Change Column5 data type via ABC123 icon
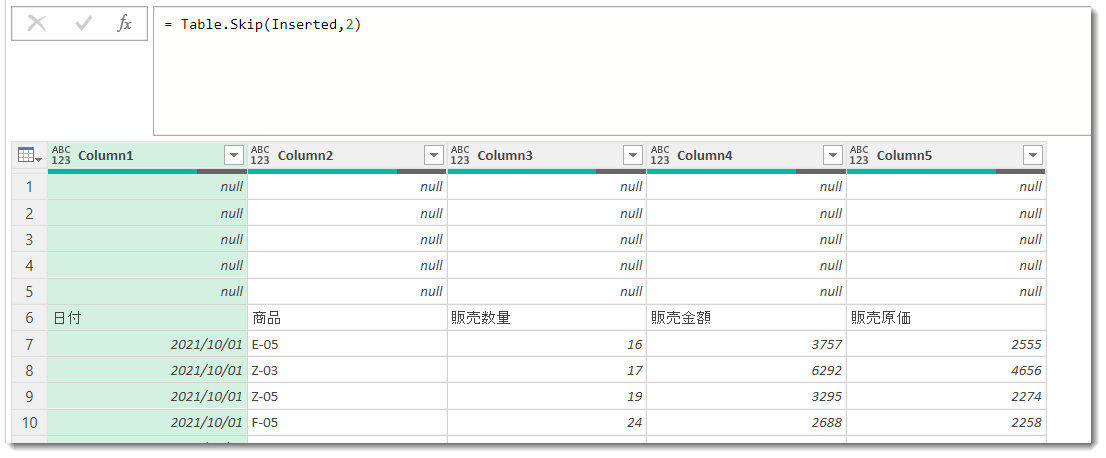 point(858,155)
